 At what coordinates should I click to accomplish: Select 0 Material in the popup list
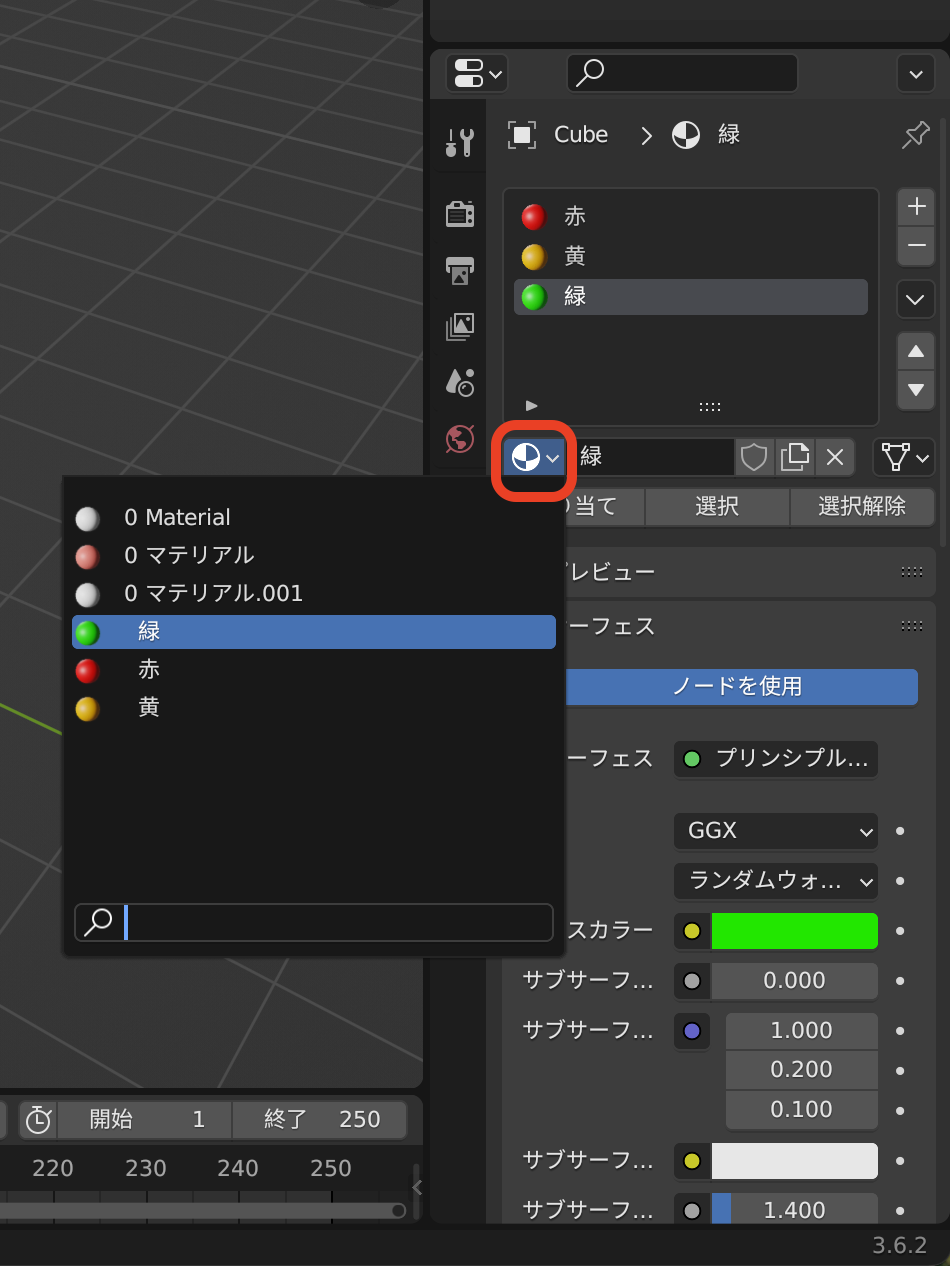click(314, 518)
